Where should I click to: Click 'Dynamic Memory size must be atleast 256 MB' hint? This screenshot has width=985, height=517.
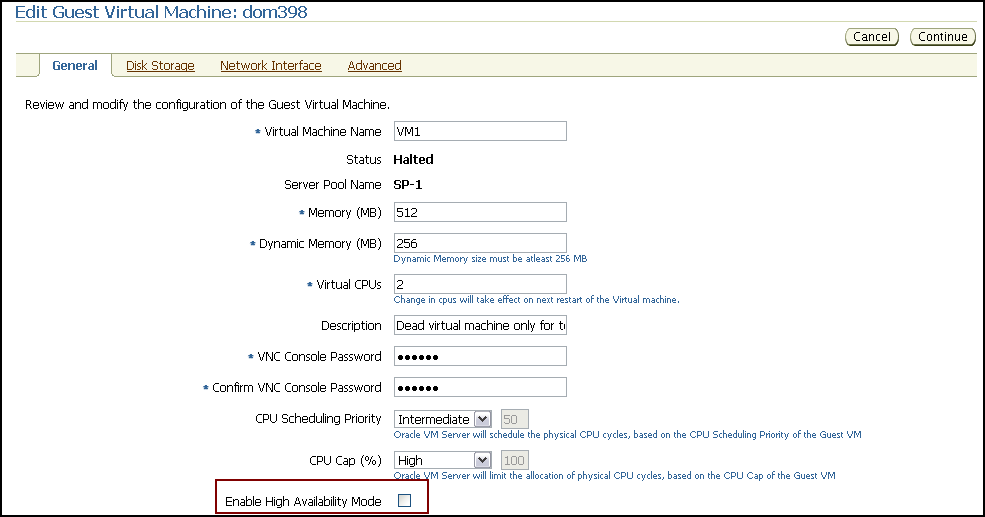[491, 259]
